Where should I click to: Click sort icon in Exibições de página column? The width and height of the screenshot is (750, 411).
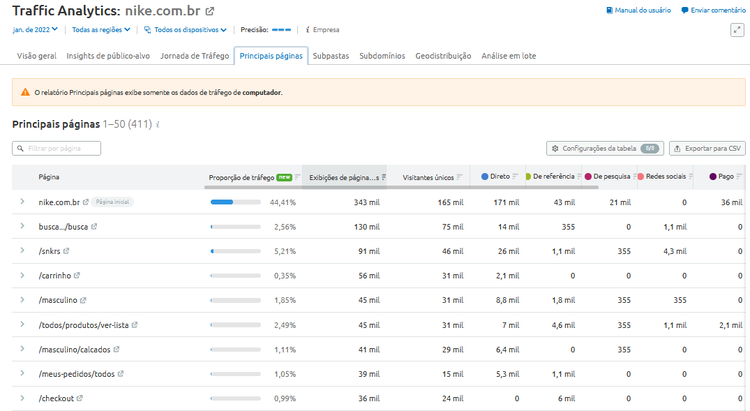coord(384,177)
